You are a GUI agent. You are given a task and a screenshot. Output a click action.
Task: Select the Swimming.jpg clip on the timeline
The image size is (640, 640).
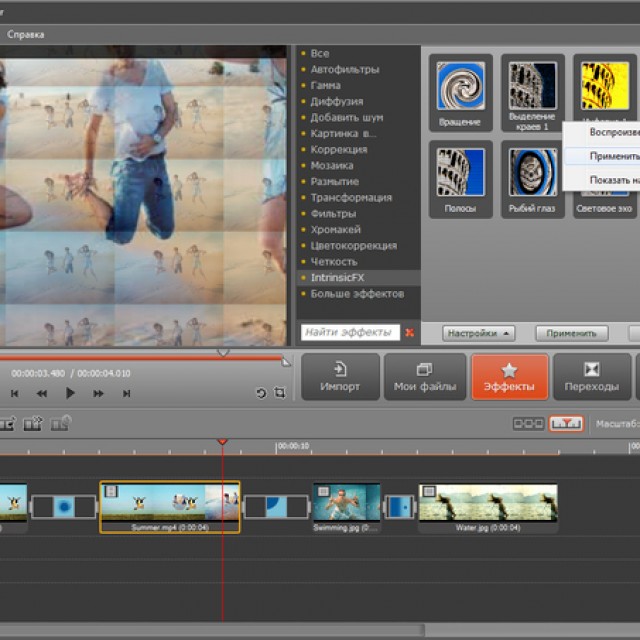[346, 503]
